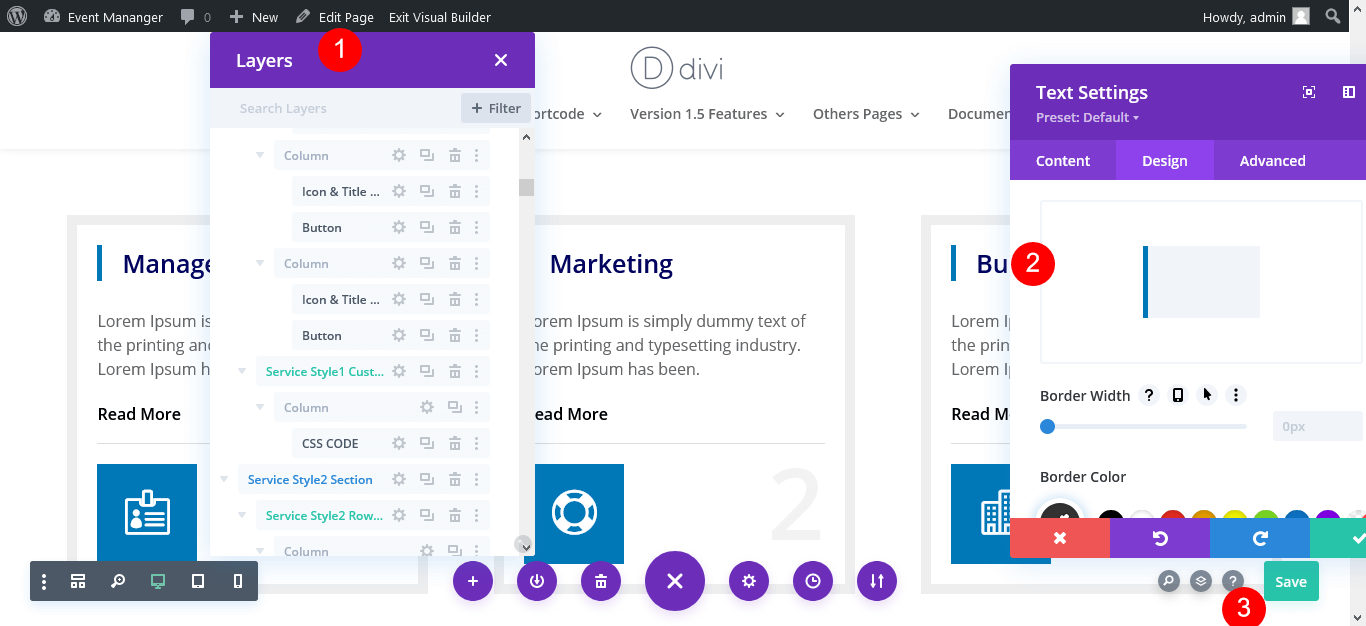Switch to tablet view mode
Screen dimensions: 1366x626
[198, 581]
